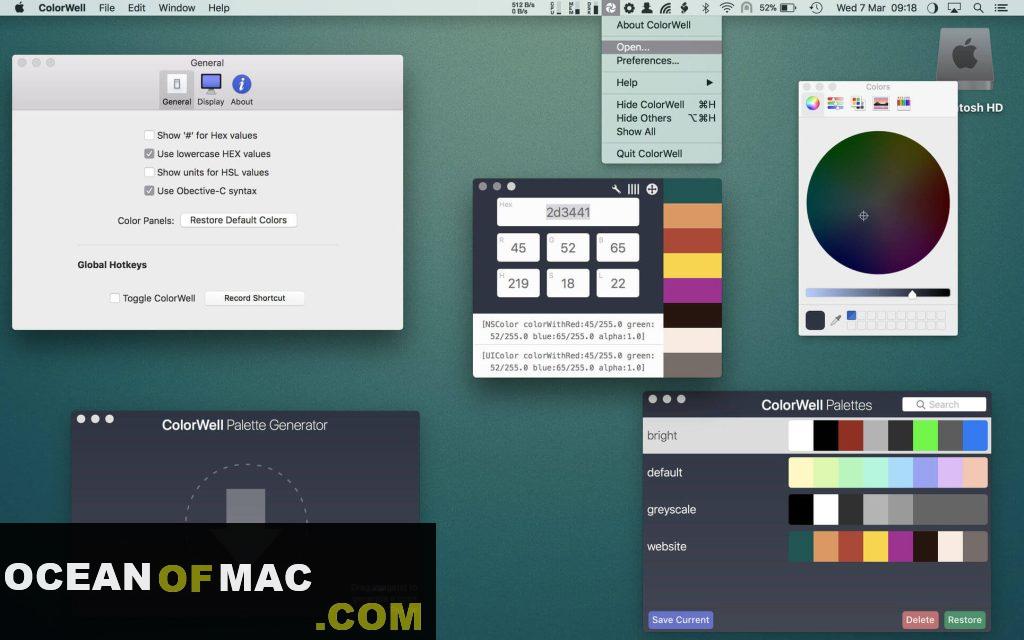Open the Bluetooth menu bar icon

click(705, 8)
